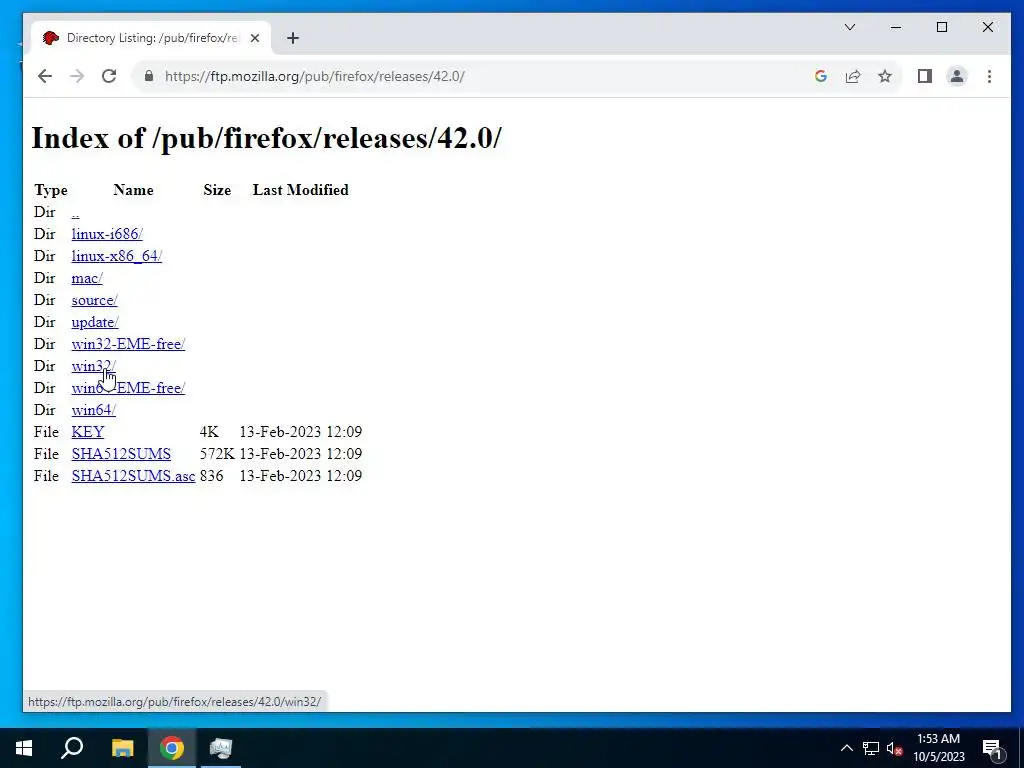Open the mac directory
The width and height of the screenshot is (1024, 768).
(x=87, y=278)
